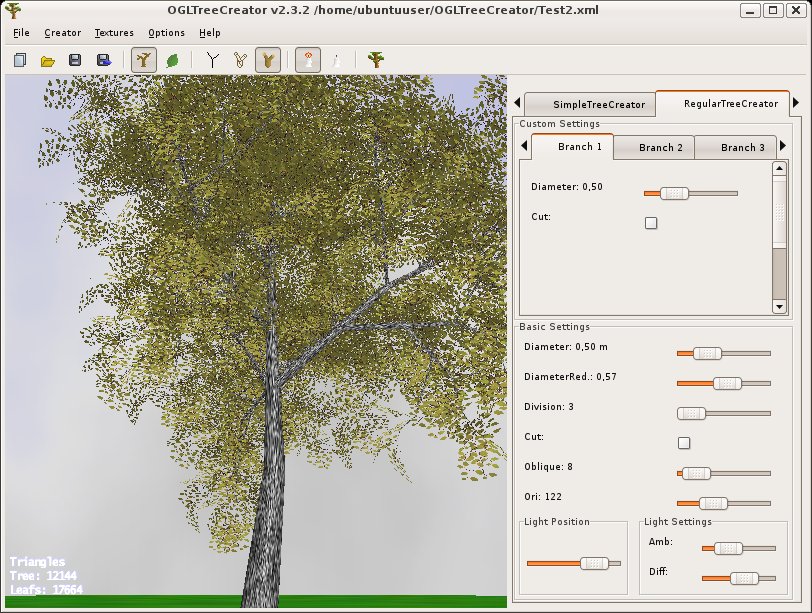This screenshot has height=613, width=812.
Task: Switch to the Branch 2 tab
Action: coord(661,148)
